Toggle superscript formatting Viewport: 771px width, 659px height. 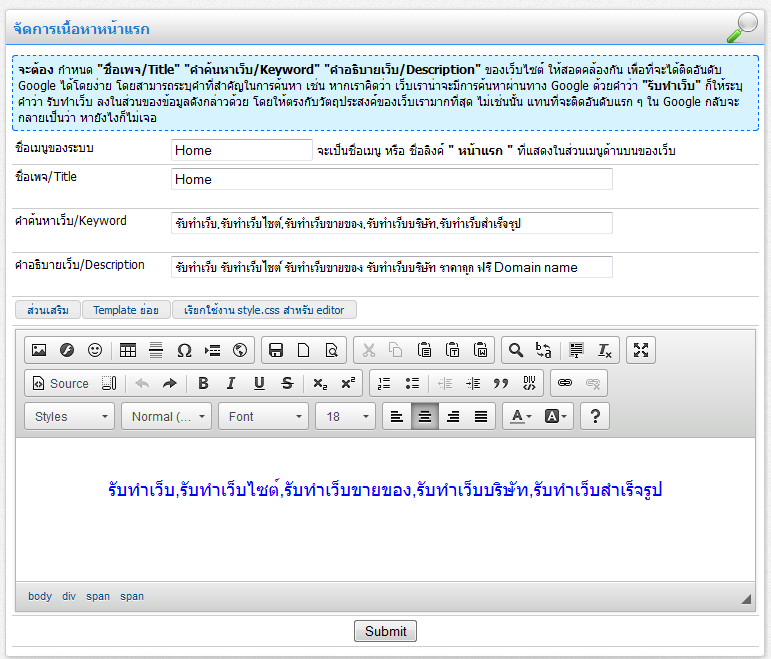tap(348, 383)
